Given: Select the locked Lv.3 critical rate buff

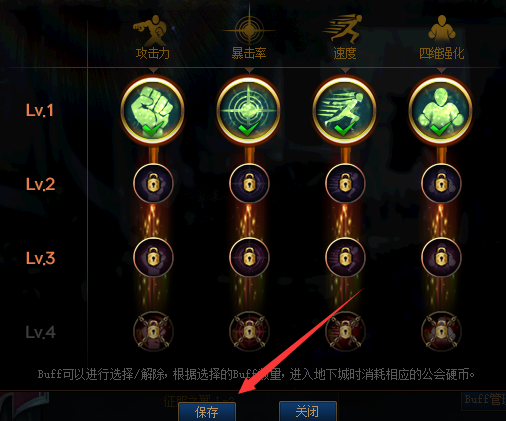Looking at the screenshot, I should pos(249,257).
